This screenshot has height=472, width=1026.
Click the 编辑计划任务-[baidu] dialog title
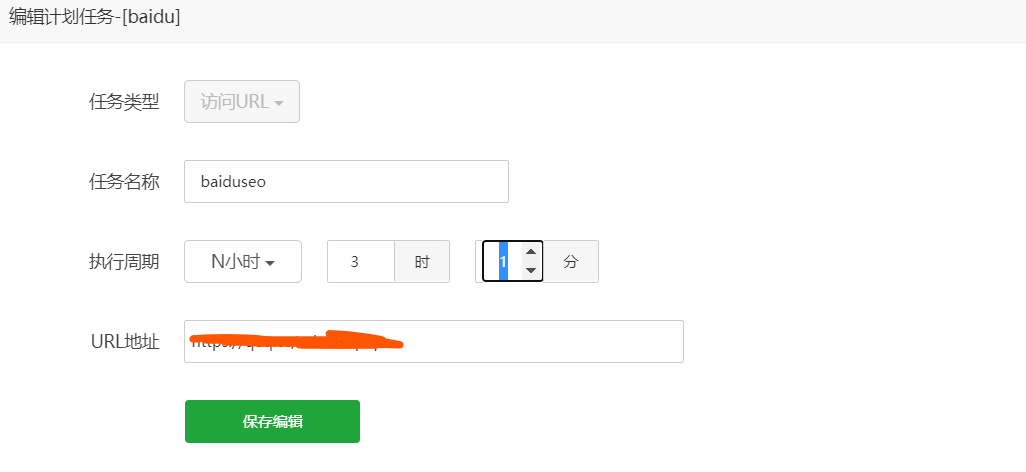(95, 17)
